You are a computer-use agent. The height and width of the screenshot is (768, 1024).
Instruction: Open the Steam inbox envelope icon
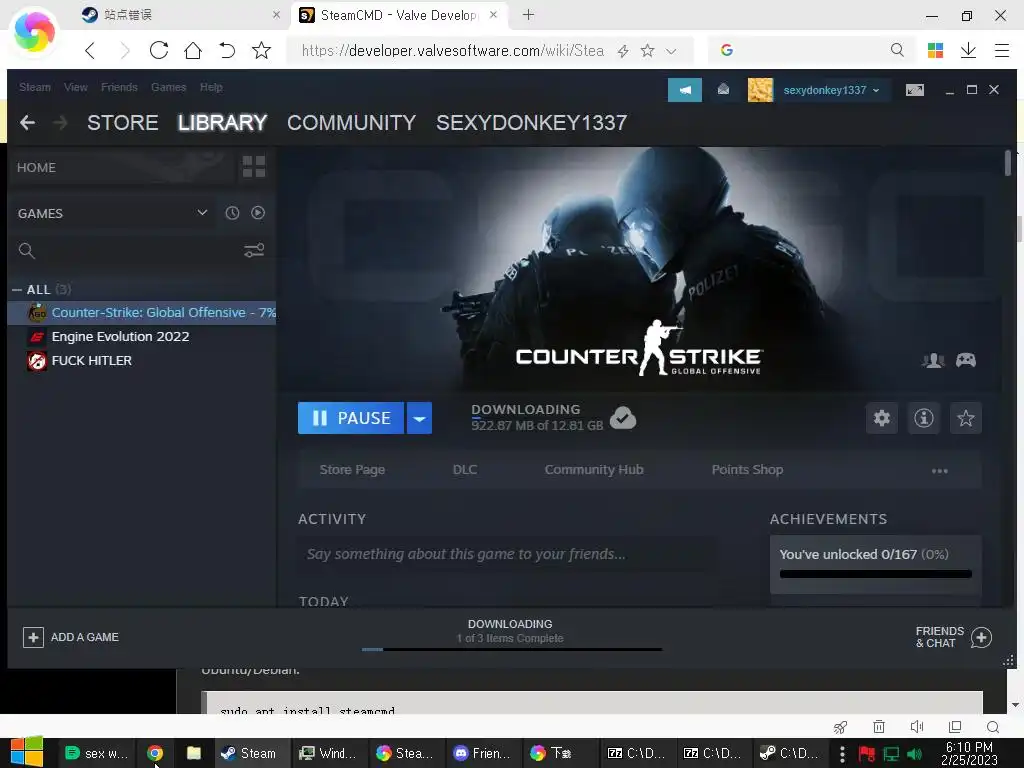coord(723,90)
